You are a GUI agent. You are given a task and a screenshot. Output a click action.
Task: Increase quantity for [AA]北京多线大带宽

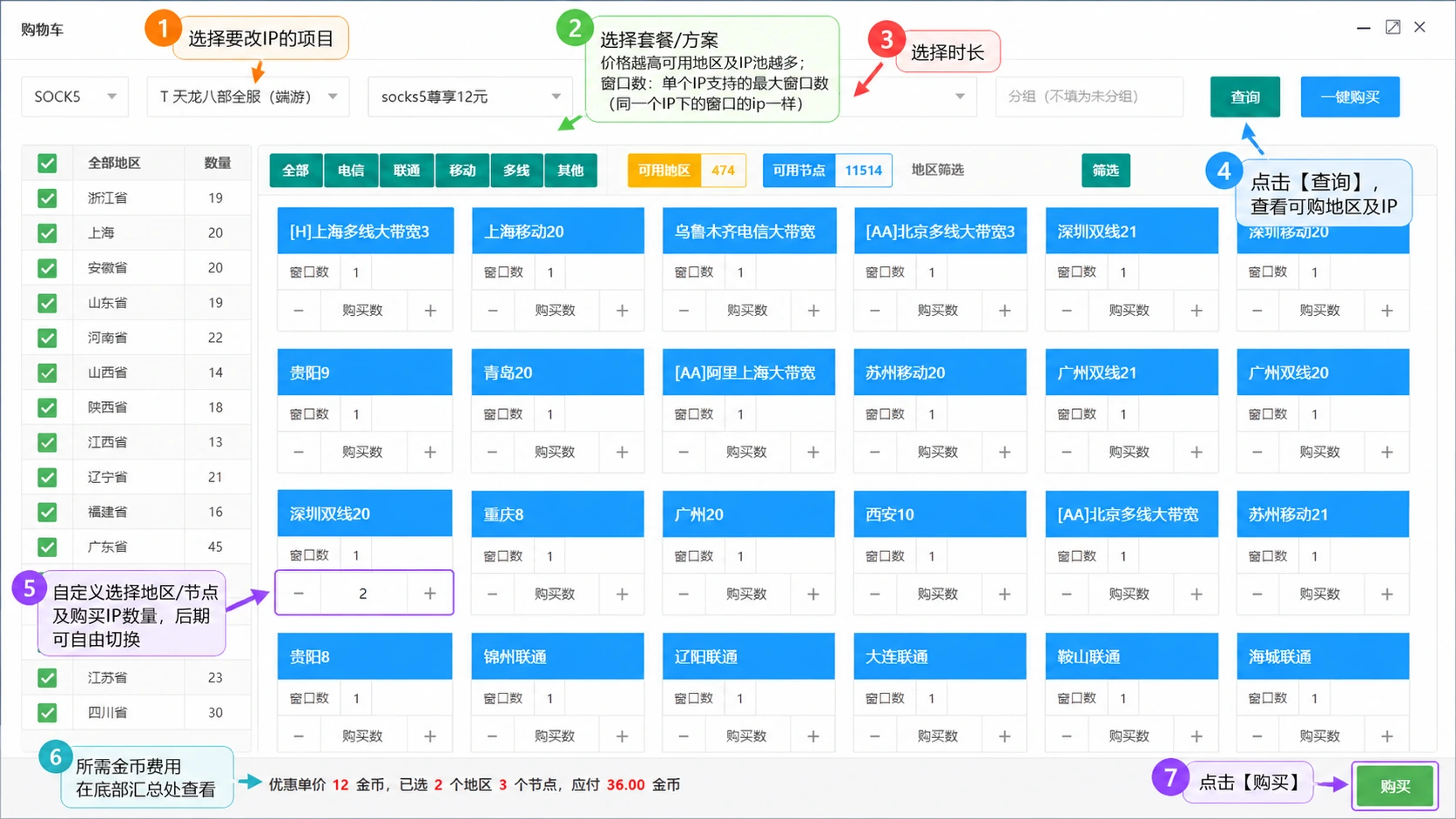click(1196, 594)
